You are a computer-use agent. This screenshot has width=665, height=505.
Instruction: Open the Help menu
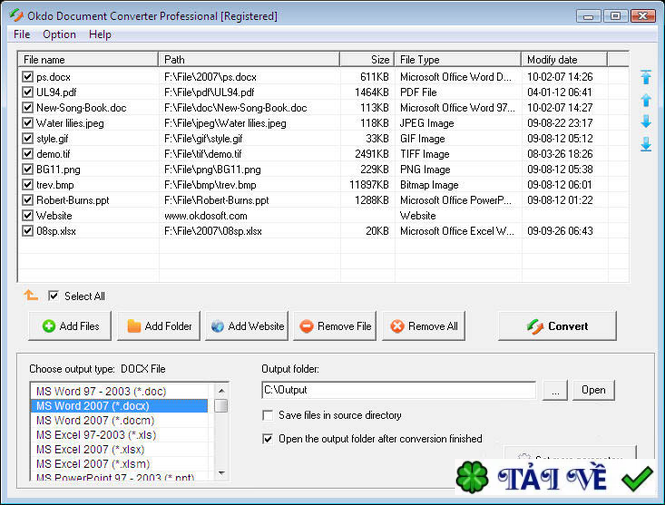click(x=100, y=34)
